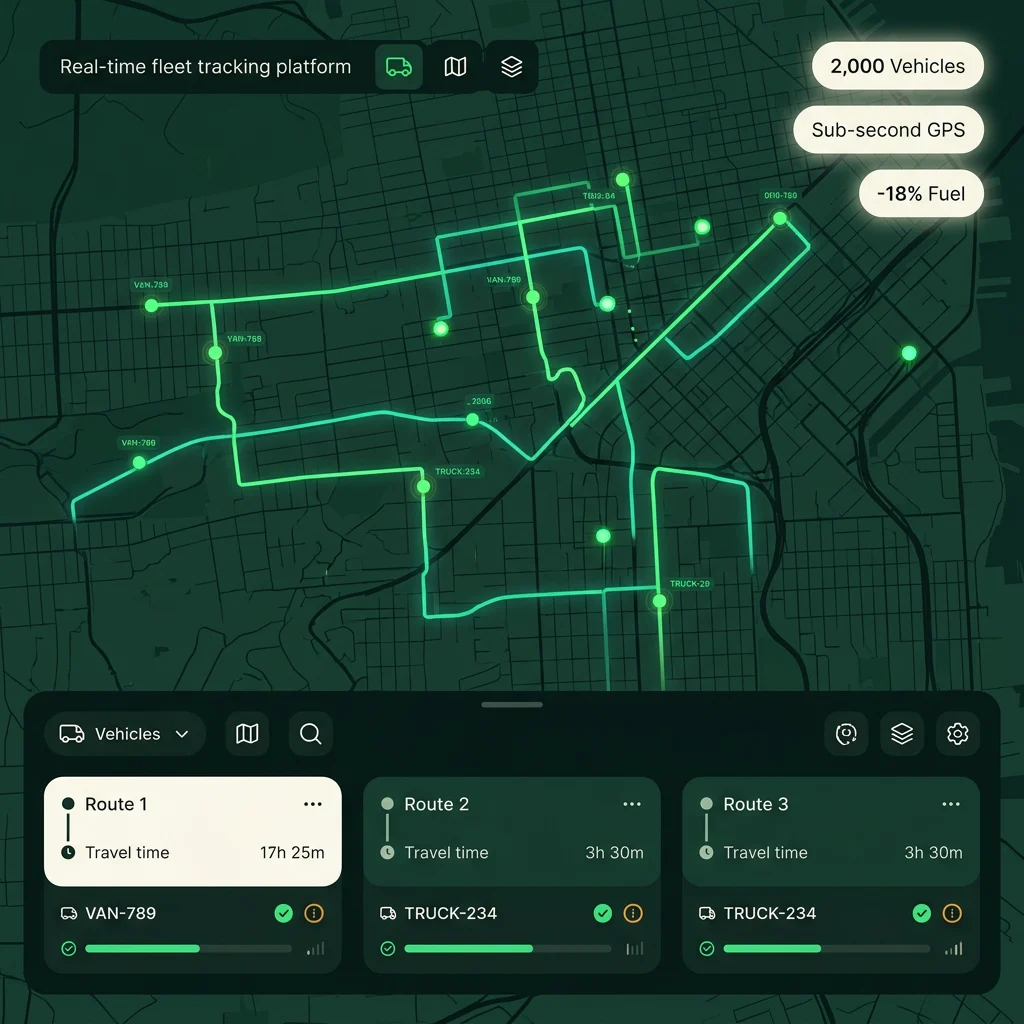Select the truck tracking icon in top toolbar
1024x1024 pixels.
click(x=398, y=66)
